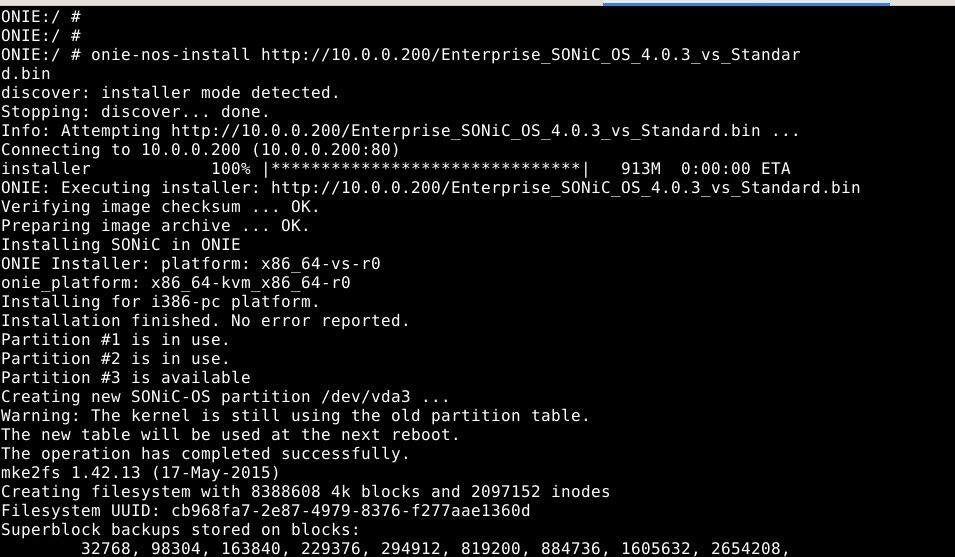
Task: Click the 'Preparing image archive ... OK.' line
Action: point(155,226)
